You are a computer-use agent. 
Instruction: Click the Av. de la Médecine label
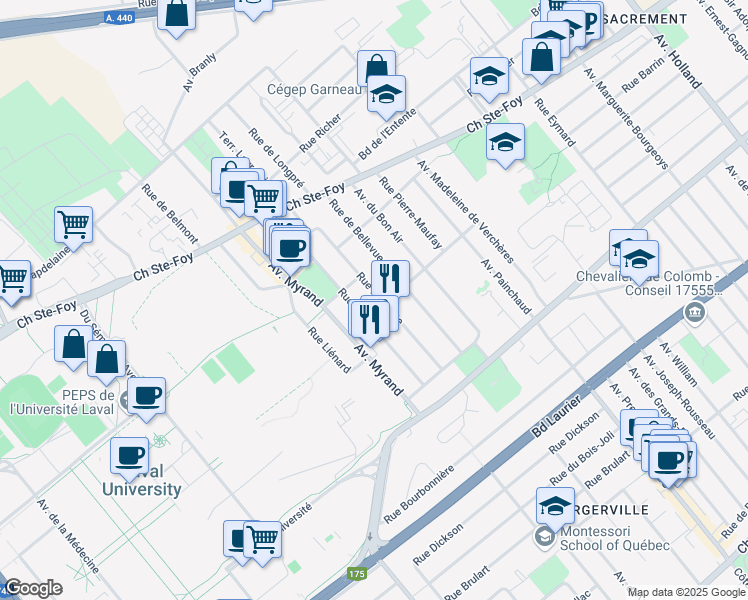click(68, 536)
